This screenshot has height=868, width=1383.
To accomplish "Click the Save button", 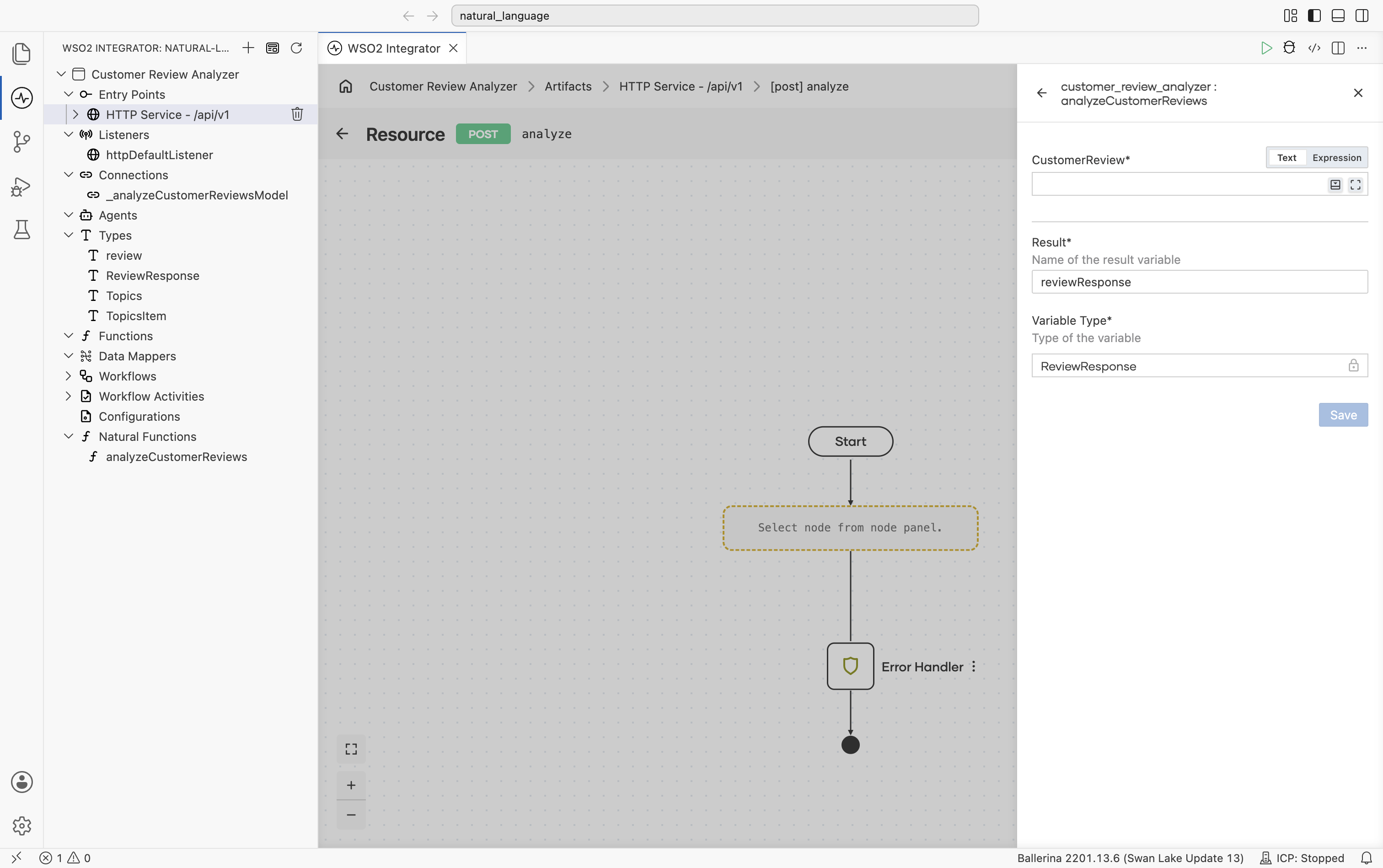I will click(1343, 414).
